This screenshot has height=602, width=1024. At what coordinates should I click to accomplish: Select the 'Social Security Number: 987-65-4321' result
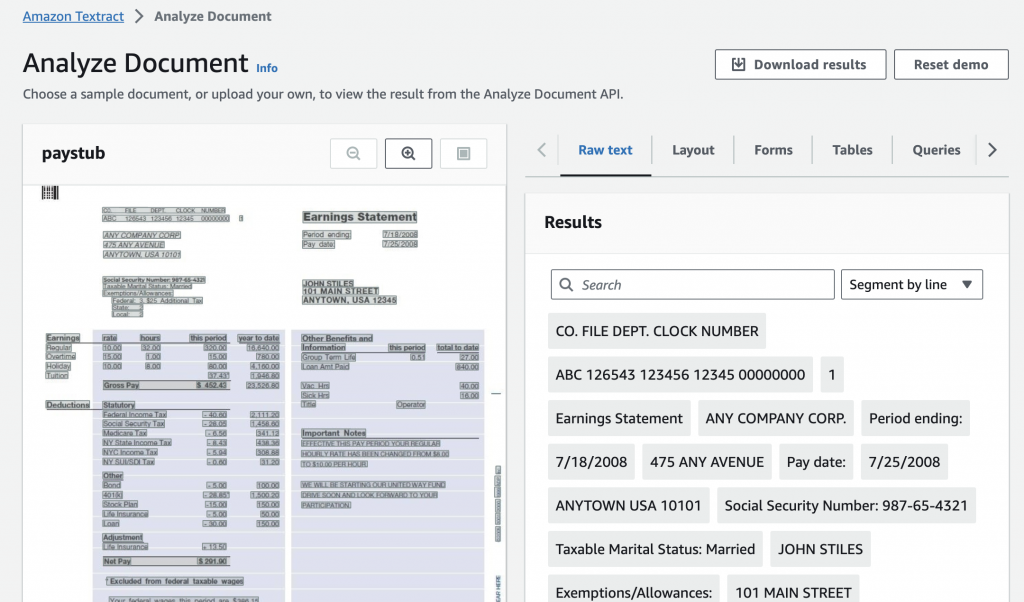tap(846, 506)
